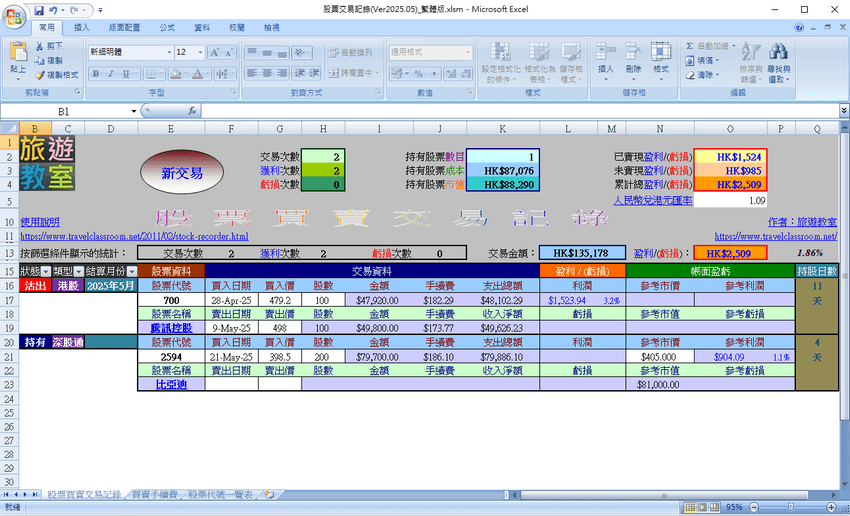
Task: Open the 狀態 filter dropdown
Action: tap(46, 272)
